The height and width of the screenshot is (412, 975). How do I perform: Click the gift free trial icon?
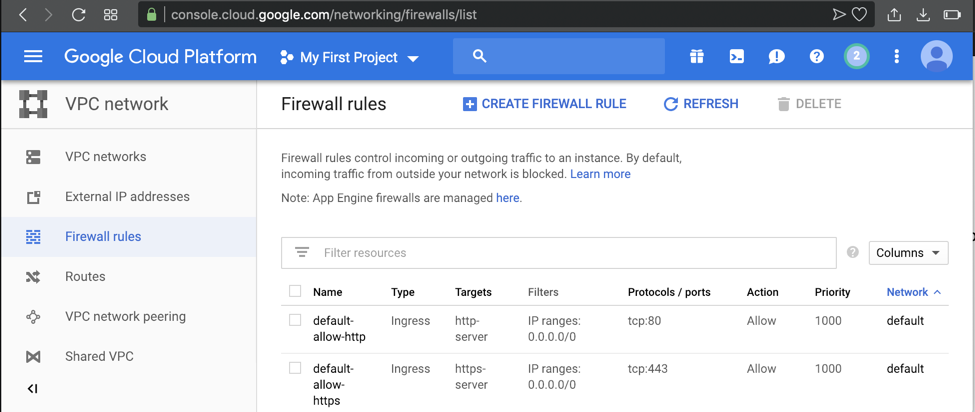pyautogui.click(x=697, y=57)
